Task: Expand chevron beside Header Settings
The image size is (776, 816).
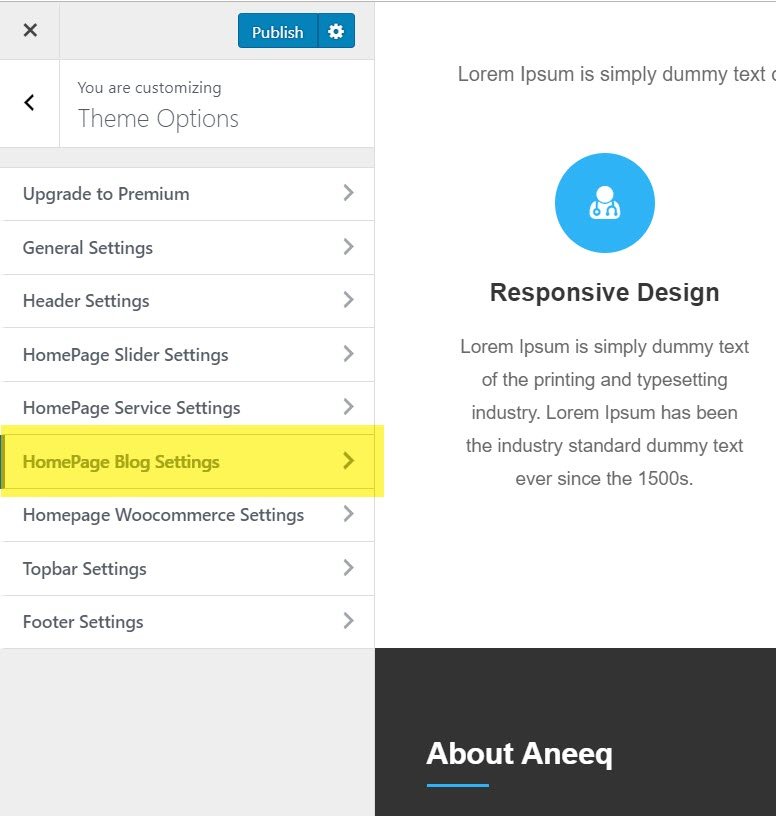Action: [348, 300]
